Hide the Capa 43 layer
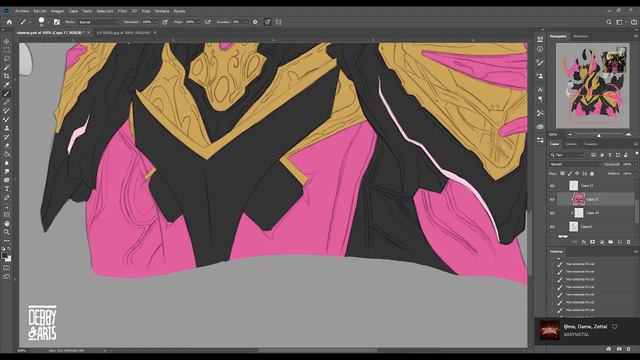 pyautogui.click(x=552, y=213)
